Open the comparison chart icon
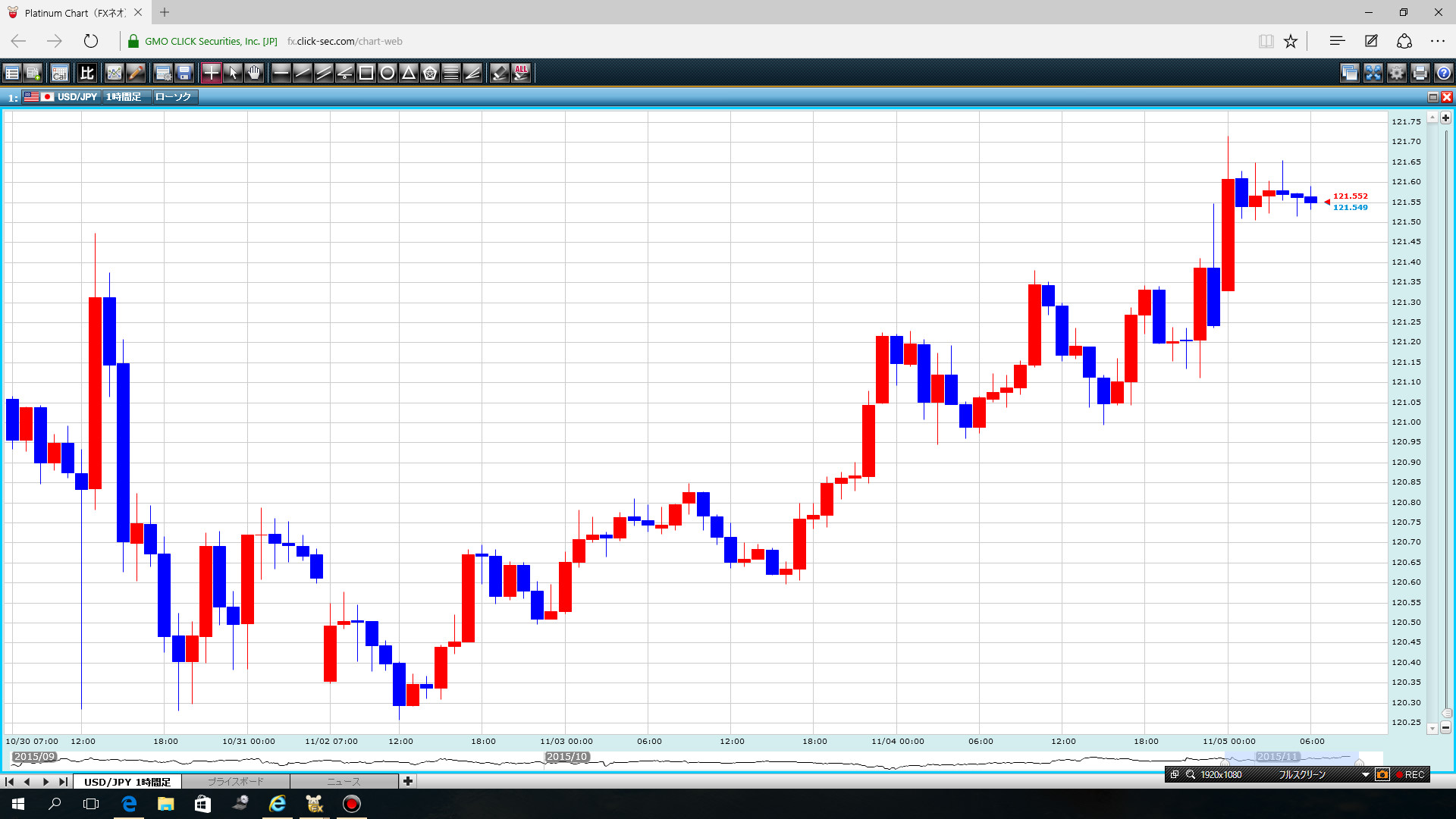 click(x=87, y=73)
